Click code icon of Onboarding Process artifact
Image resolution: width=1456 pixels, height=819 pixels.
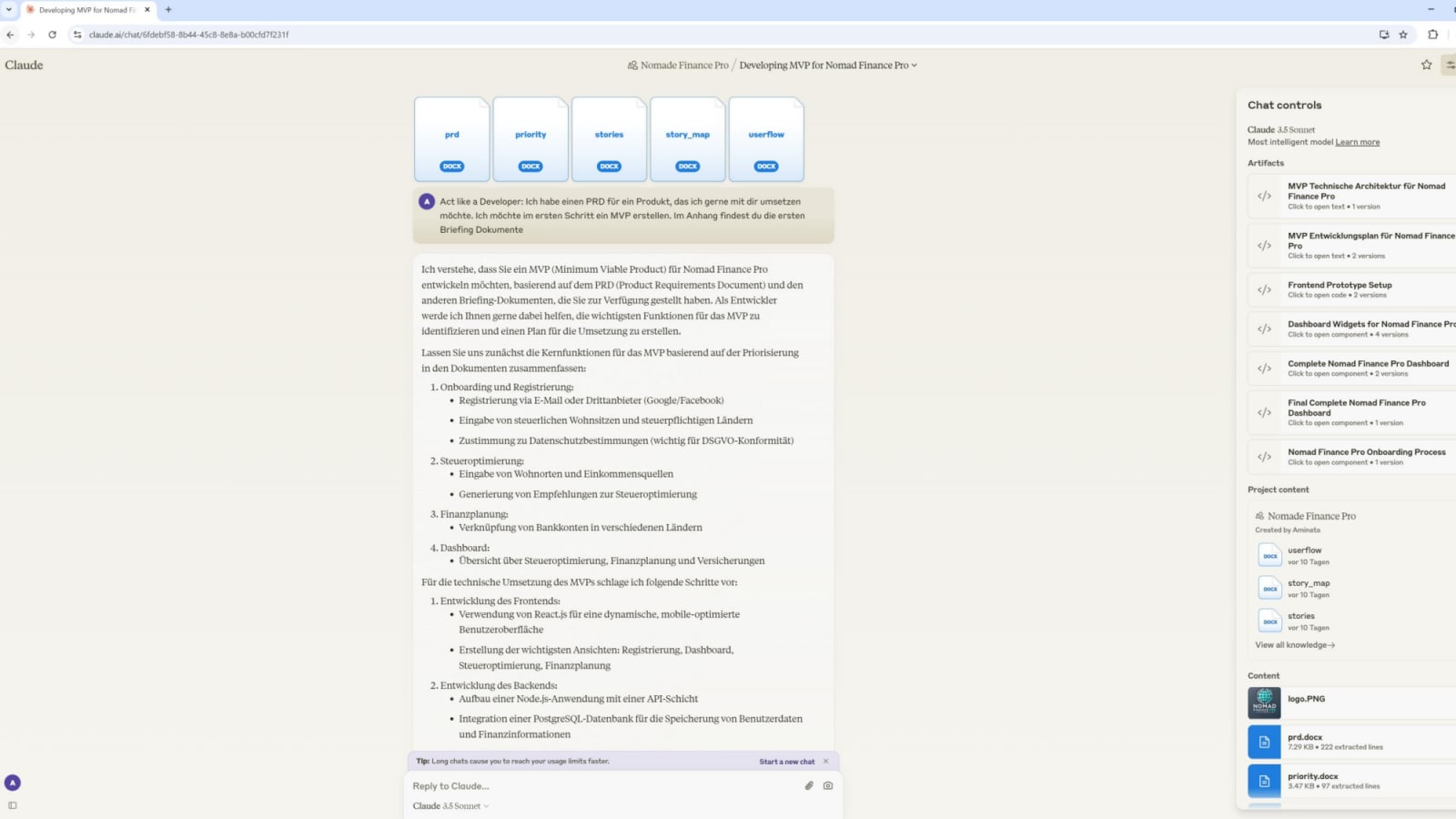click(1264, 457)
